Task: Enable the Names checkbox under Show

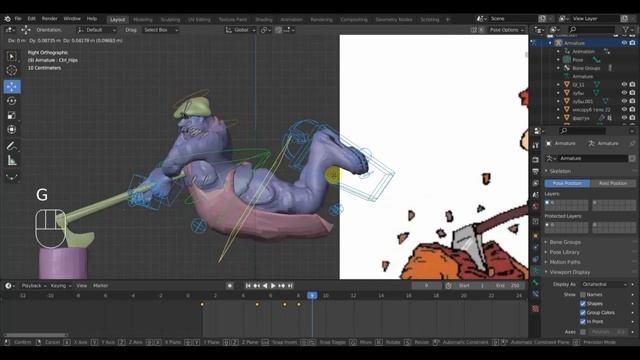Action: (583, 294)
